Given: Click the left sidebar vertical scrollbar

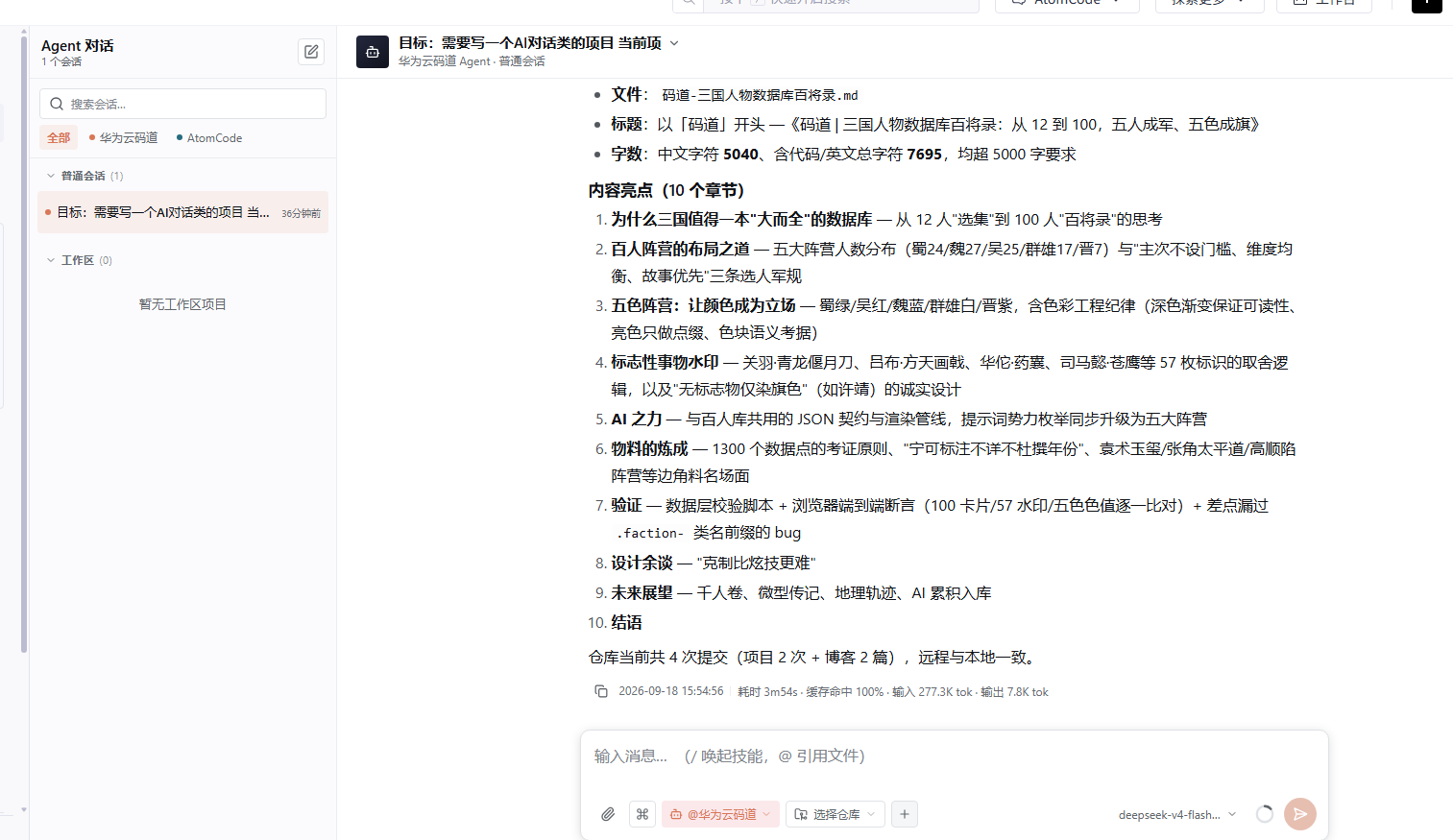Looking at the screenshot, I should coord(24,346).
